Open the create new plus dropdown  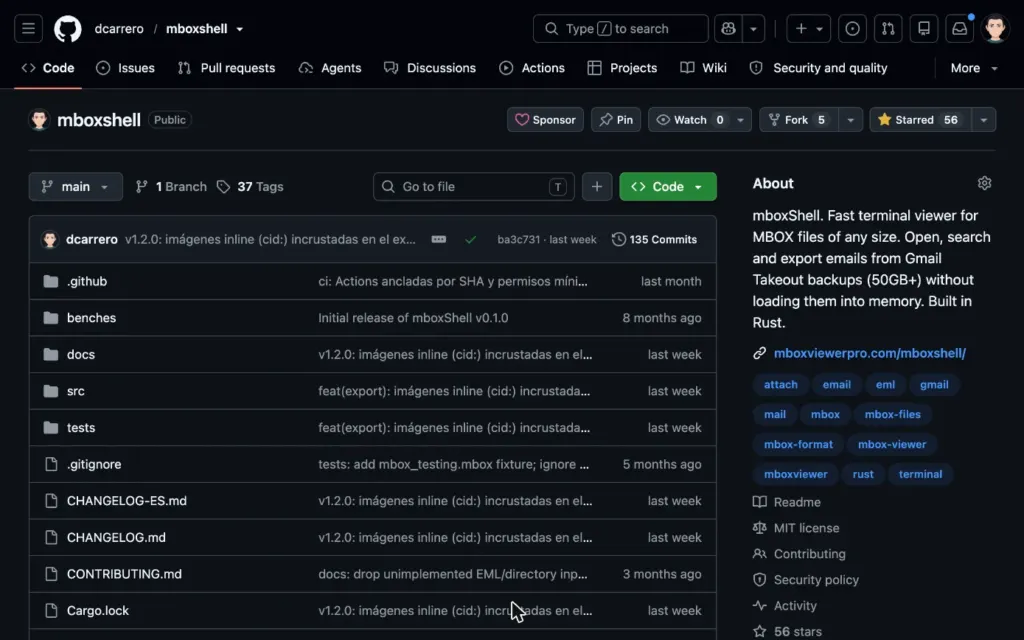[808, 29]
